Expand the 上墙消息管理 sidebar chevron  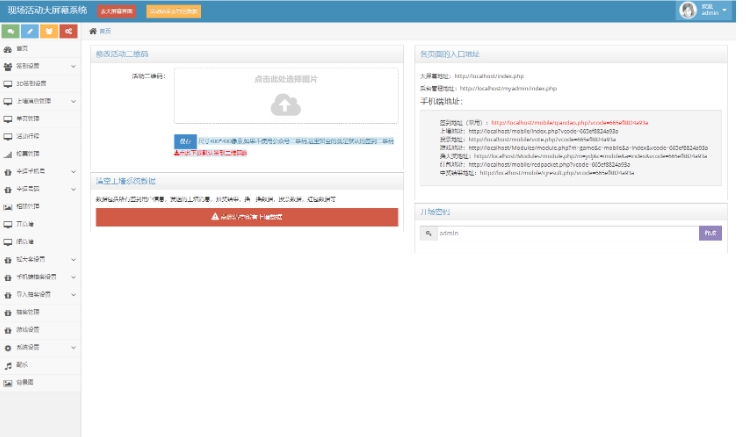point(73,102)
